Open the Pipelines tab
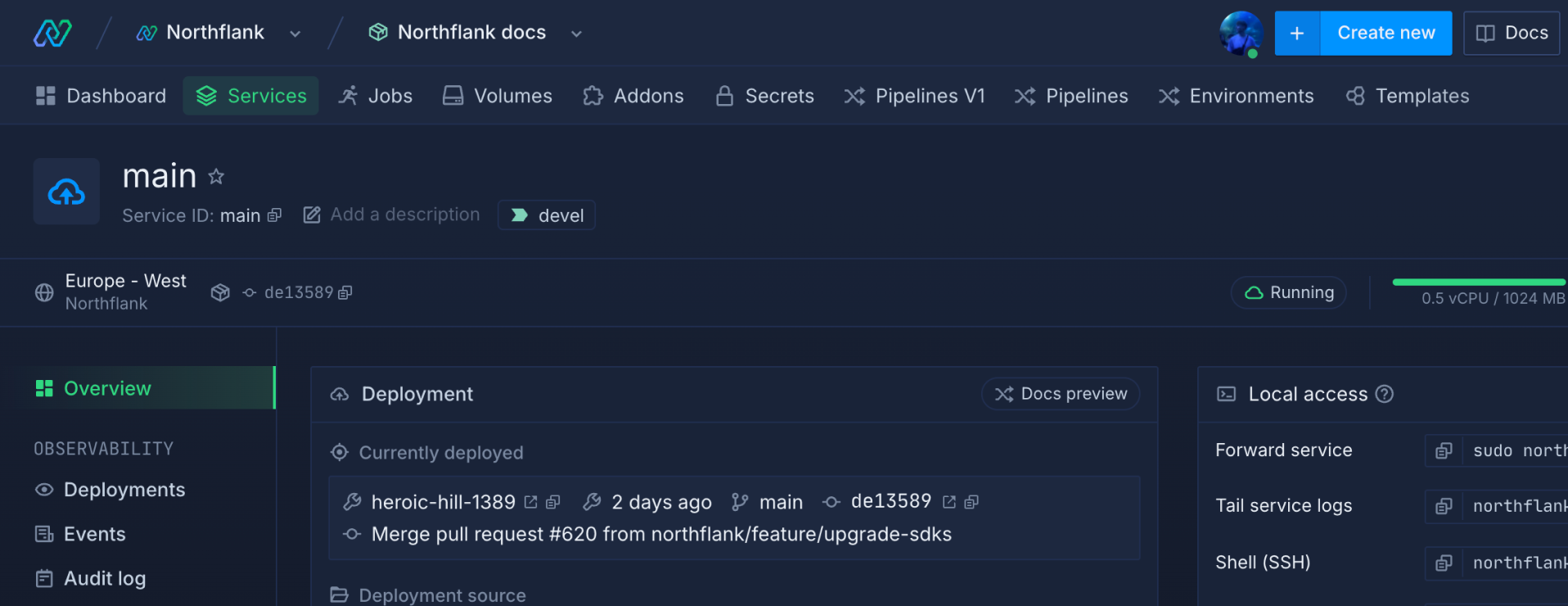1568x606 pixels. click(1071, 96)
